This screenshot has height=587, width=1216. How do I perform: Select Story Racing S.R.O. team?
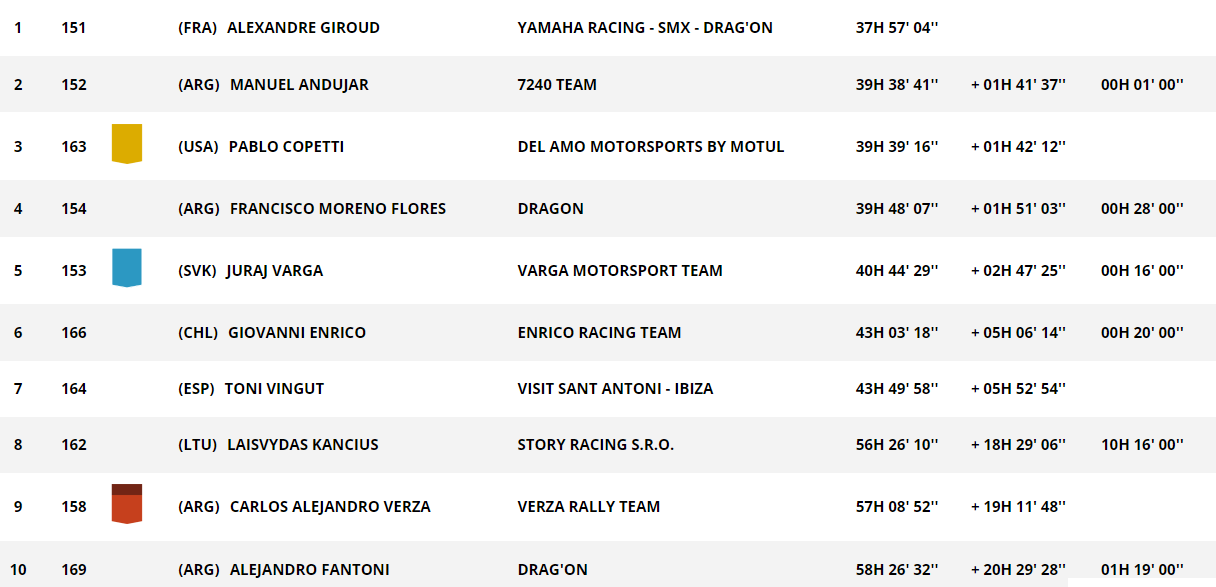tap(596, 445)
